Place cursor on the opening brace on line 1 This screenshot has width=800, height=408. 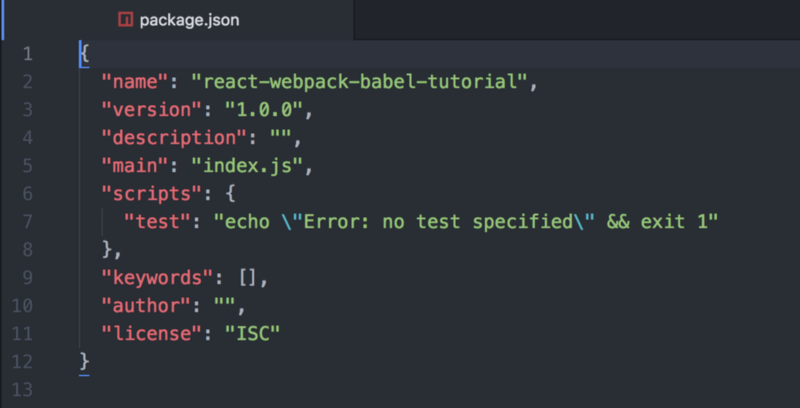click(x=85, y=54)
